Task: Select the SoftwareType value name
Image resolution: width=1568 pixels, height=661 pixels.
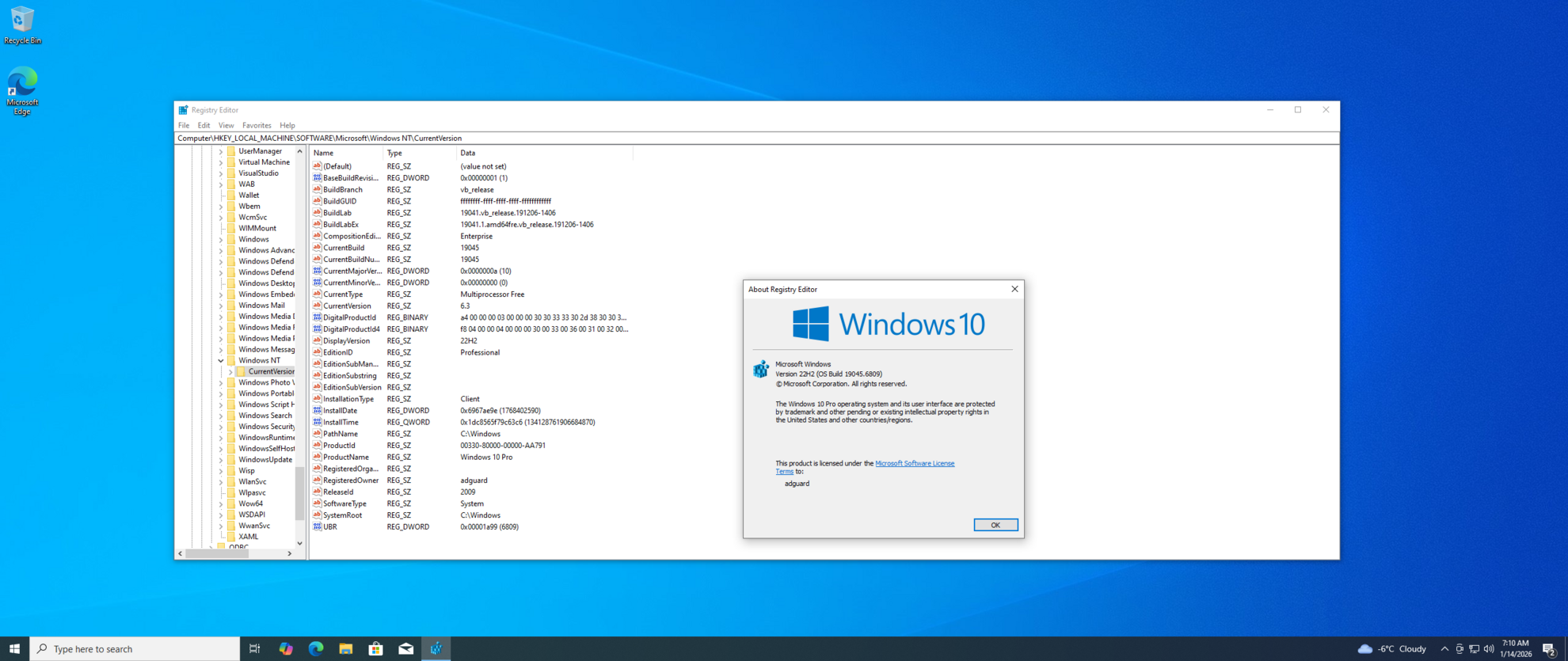Action: tap(344, 503)
